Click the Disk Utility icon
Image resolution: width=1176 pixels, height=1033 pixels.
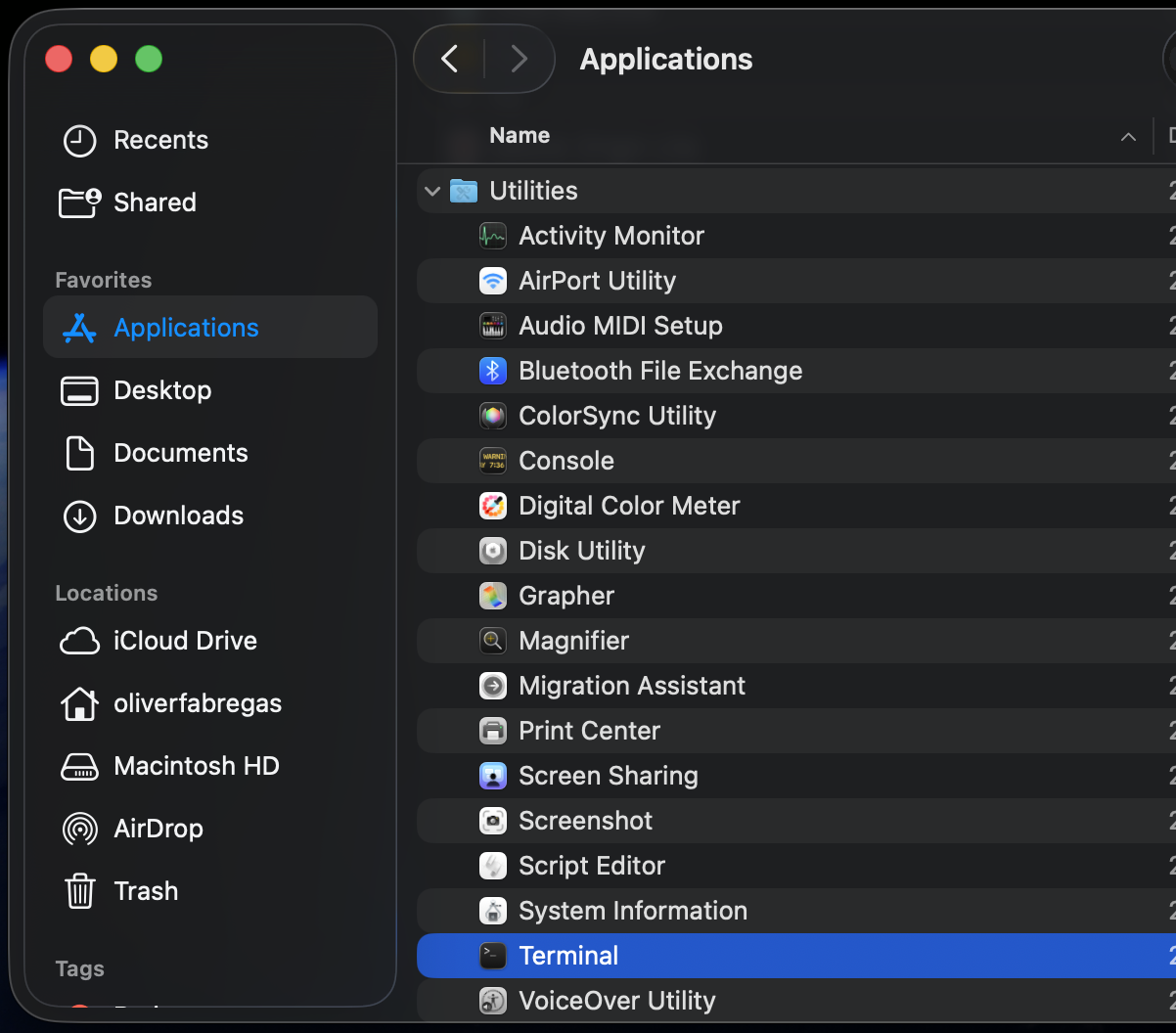(493, 551)
